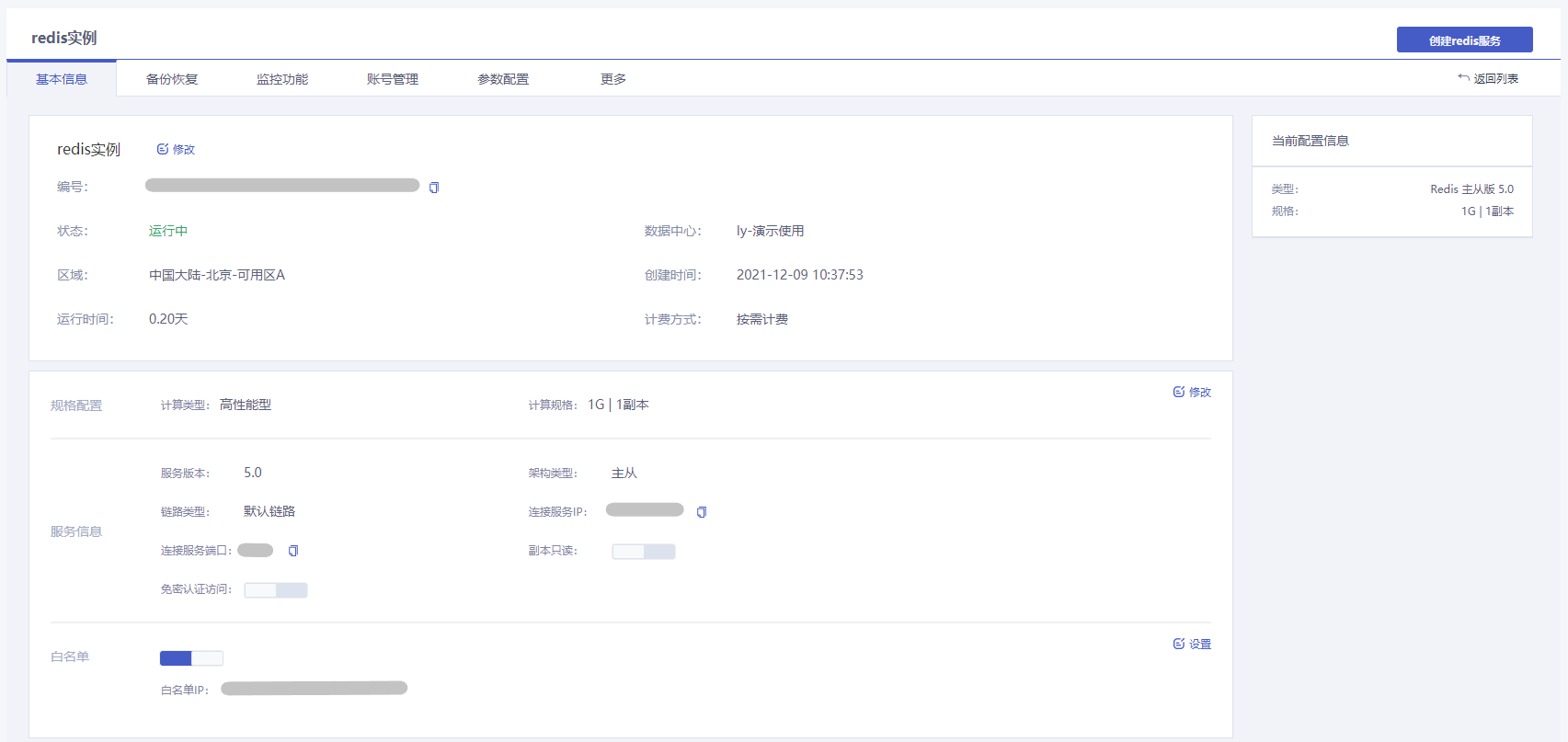Switch to the 备份恢复 tab

[x=172, y=79]
